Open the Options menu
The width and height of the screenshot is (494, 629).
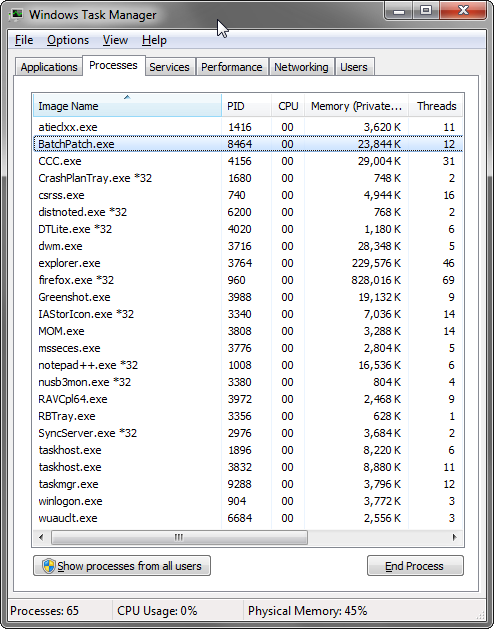click(x=68, y=40)
